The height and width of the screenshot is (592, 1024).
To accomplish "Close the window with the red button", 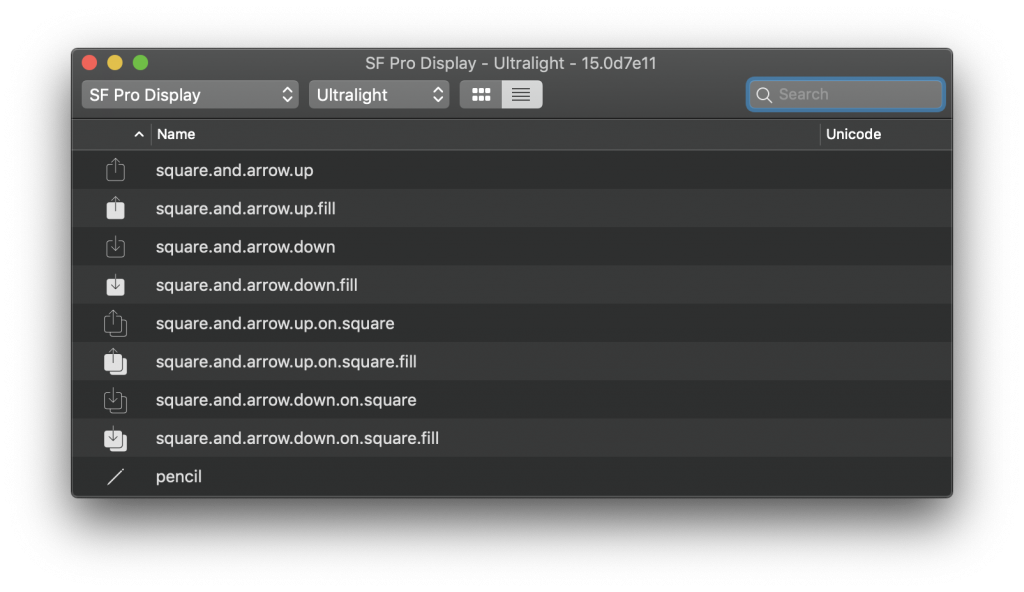I will (89, 63).
